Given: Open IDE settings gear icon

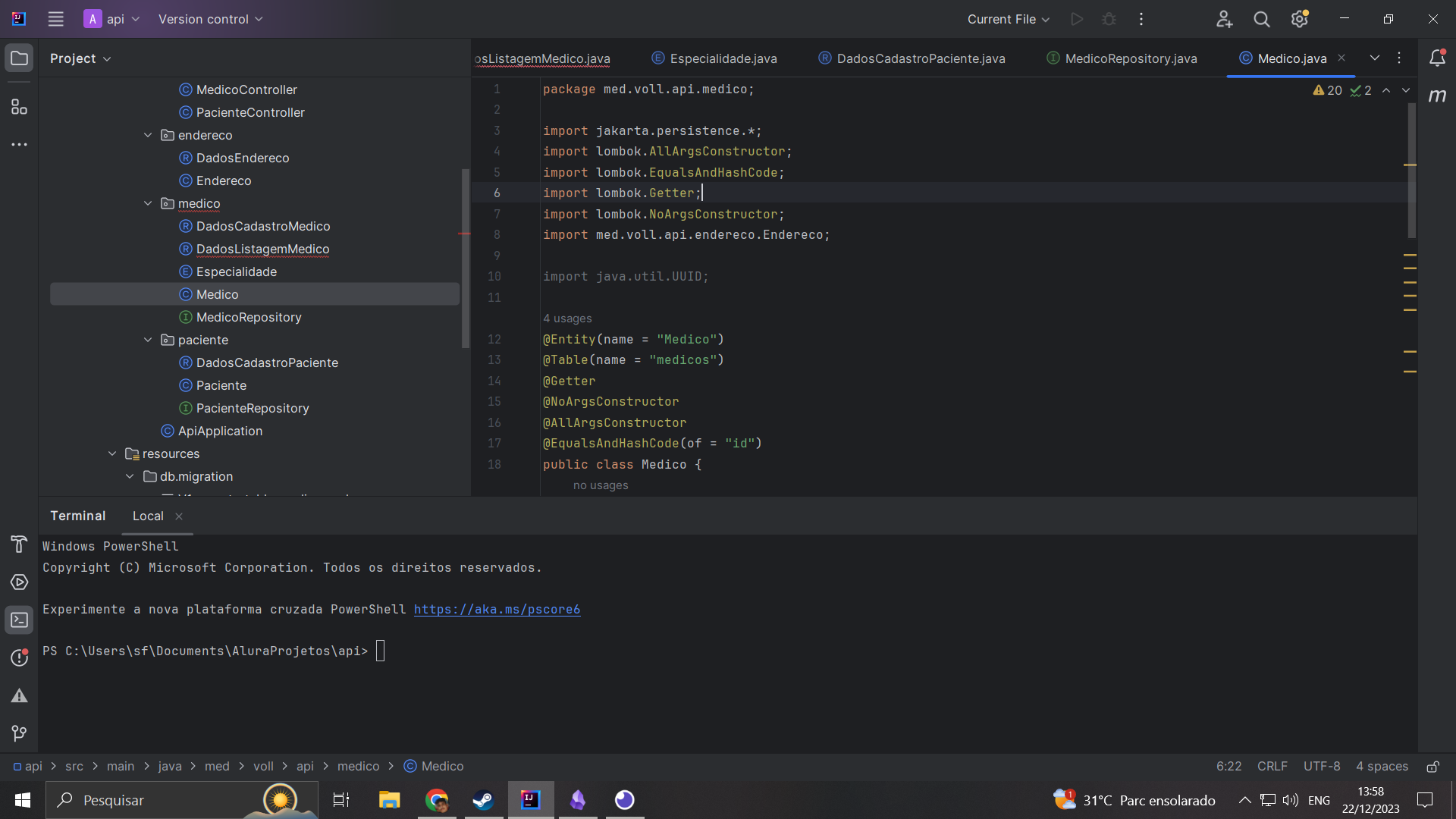Looking at the screenshot, I should pyautogui.click(x=1300, y=19).
